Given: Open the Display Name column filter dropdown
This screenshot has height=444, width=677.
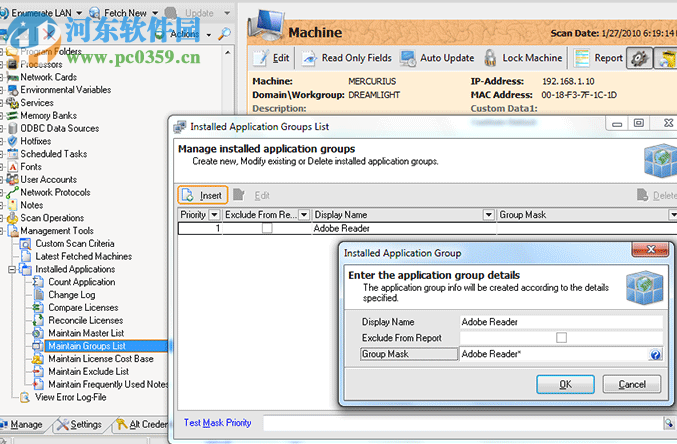Looking at the screenshot, I should click(488, 215).
